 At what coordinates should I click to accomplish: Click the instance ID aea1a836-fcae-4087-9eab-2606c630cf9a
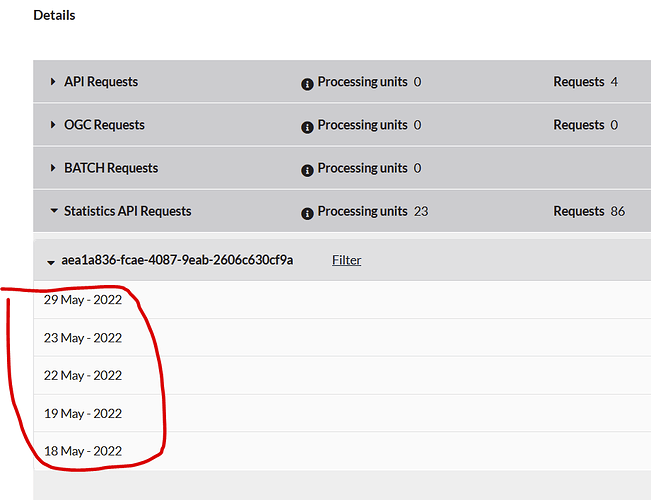[177, 260]
